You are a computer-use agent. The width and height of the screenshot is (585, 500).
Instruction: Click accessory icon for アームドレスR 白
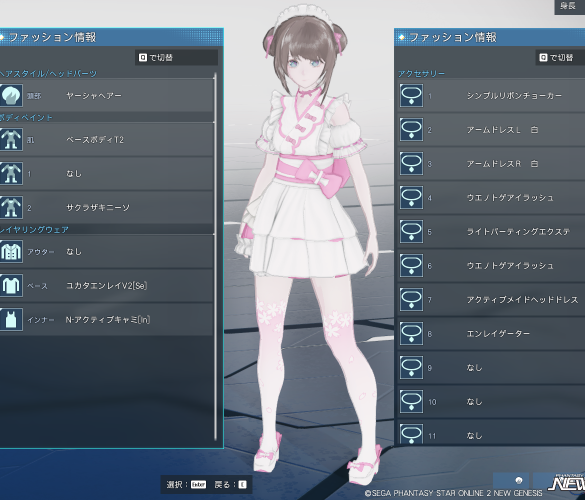point(411,163)
